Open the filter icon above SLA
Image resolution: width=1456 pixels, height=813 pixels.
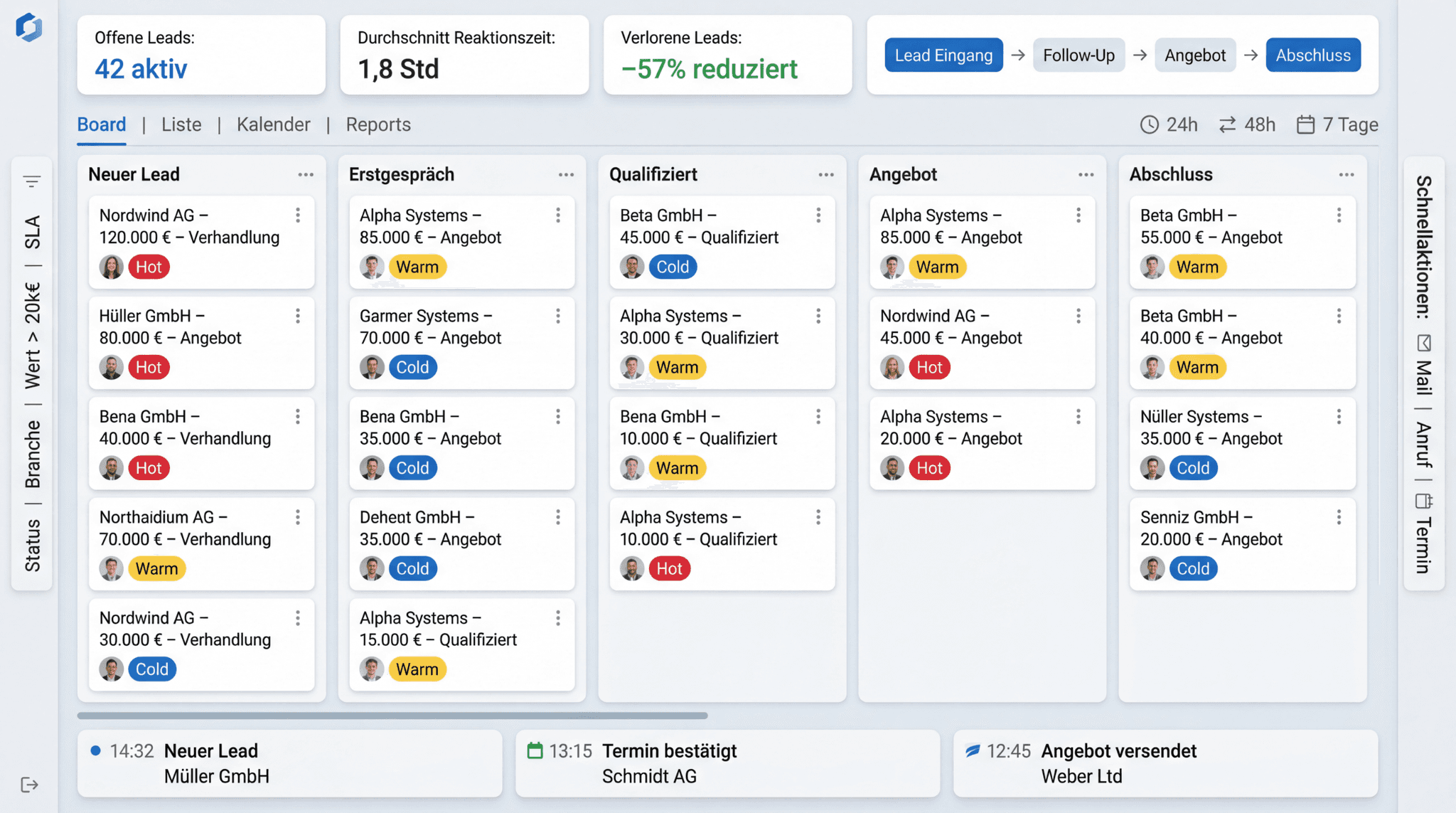point(32,181)
